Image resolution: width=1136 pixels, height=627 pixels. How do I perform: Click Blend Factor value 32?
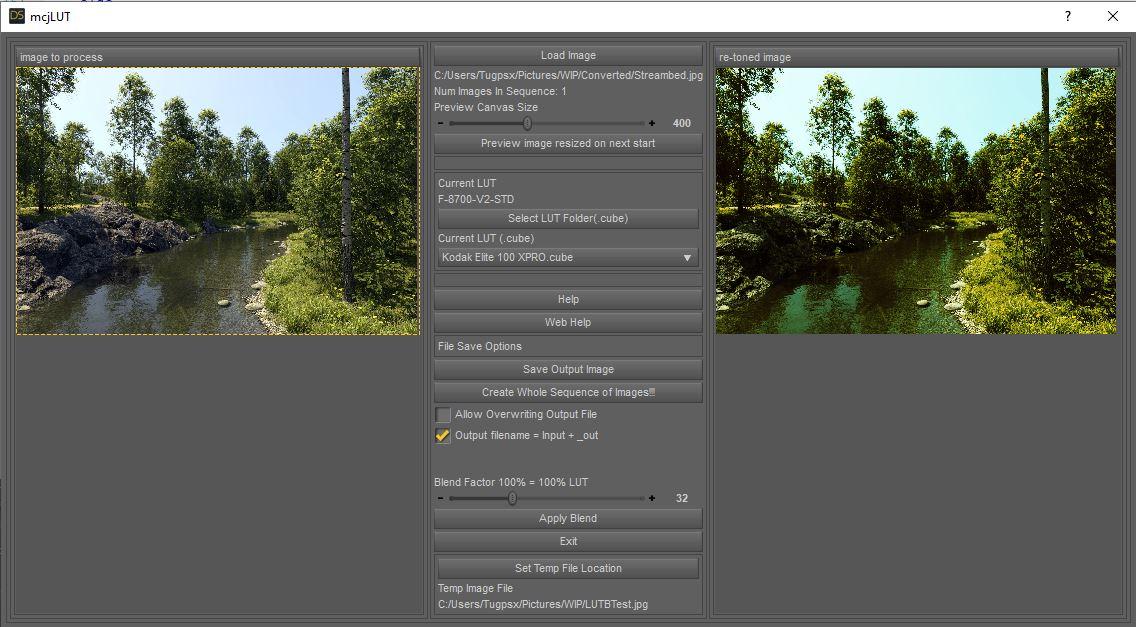tap(682, 499)
